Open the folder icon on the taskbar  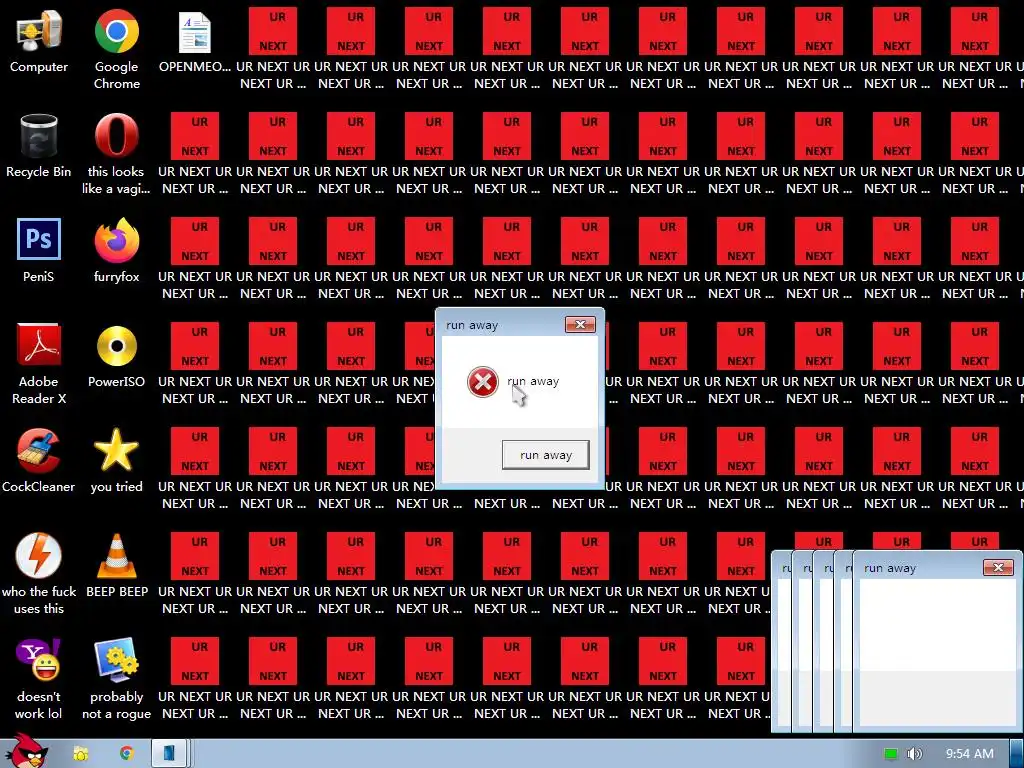click(80, 754)
